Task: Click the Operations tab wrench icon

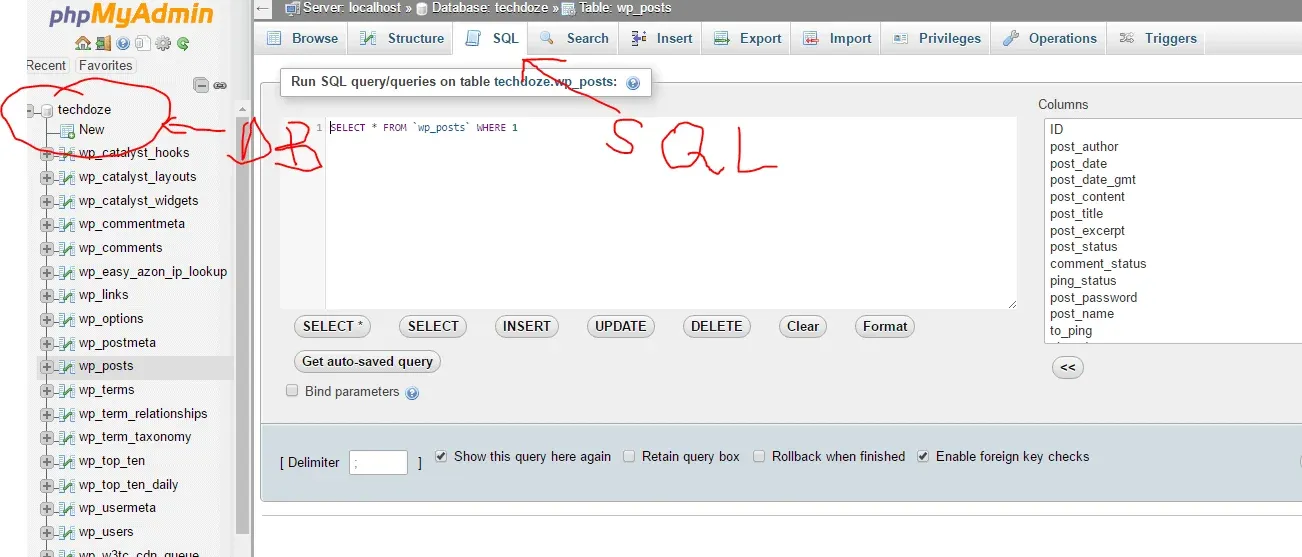Action: pyautogui.click(x=1010, y=39)
